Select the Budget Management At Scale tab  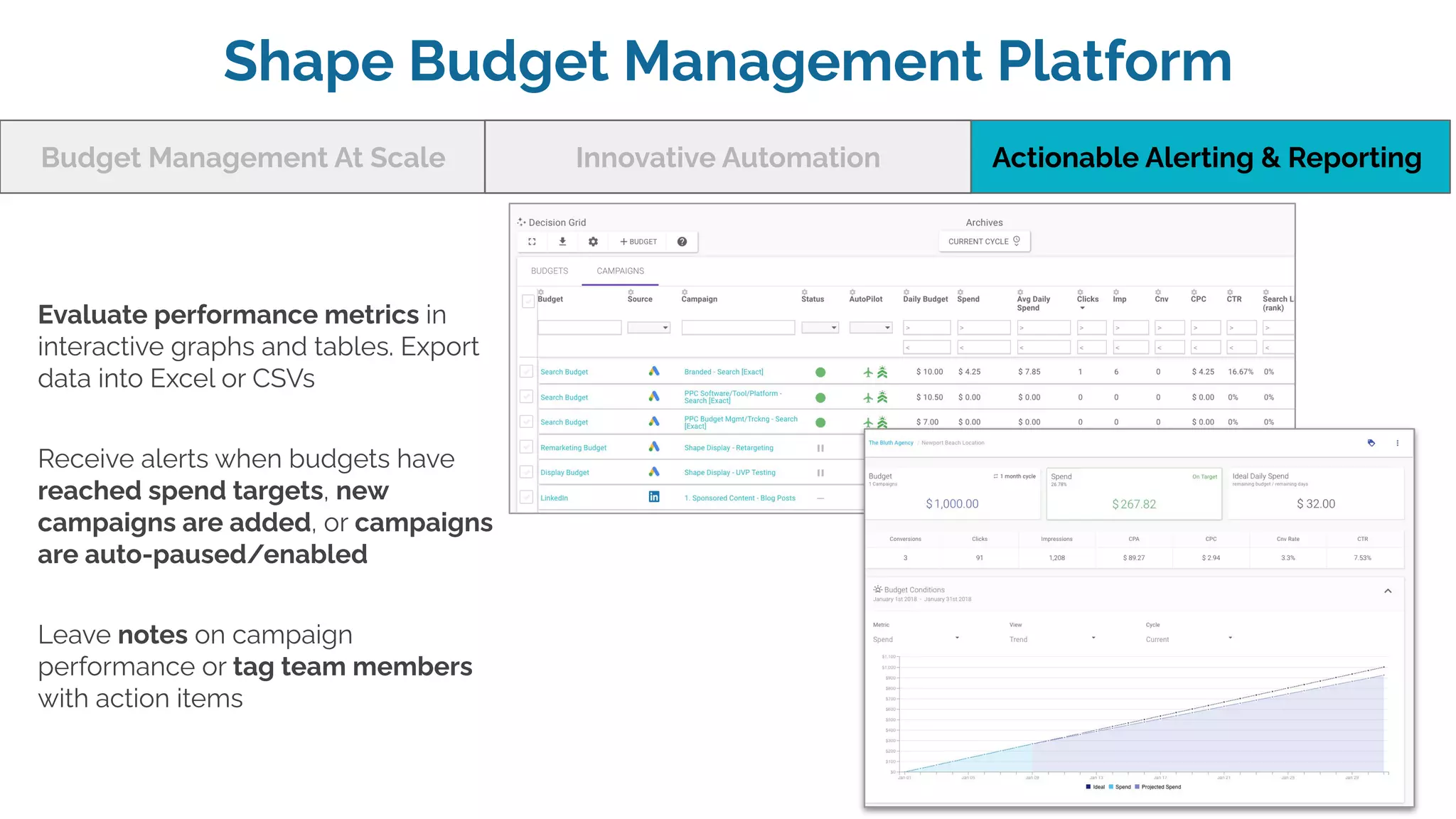point(243,157)
